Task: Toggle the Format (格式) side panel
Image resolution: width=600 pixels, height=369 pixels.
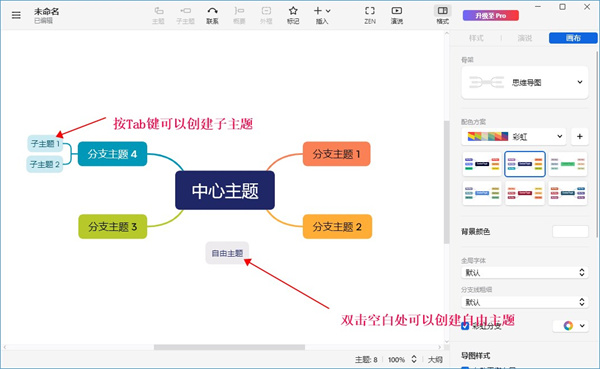Action: pos(443,15)
